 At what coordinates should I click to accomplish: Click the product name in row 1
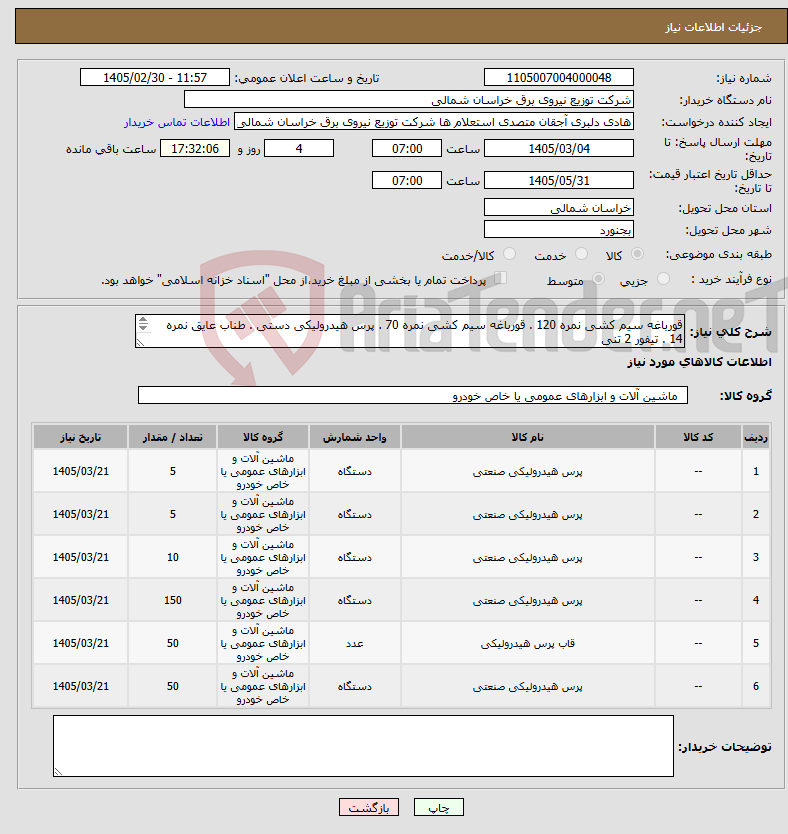[527, 472]
